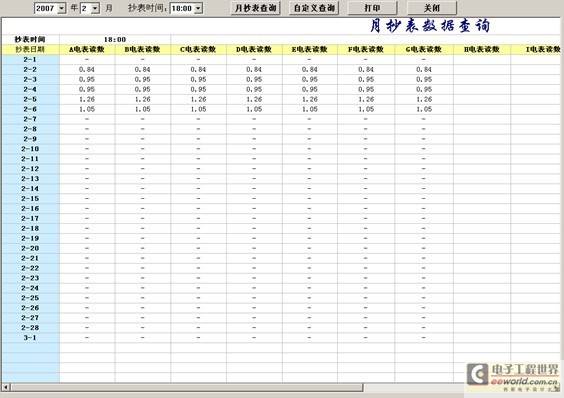Select the 2-5 date row header
The height and width of the screenshot is (398, 564).
30,99
